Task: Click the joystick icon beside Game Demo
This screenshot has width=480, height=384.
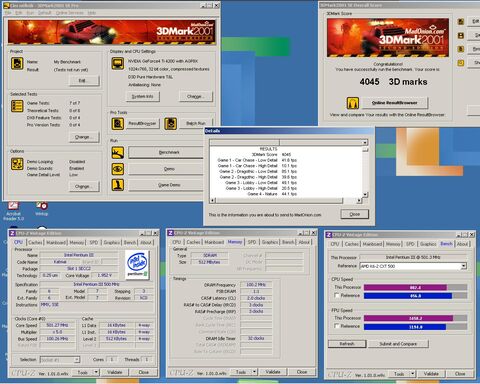Action: (118, 185)
